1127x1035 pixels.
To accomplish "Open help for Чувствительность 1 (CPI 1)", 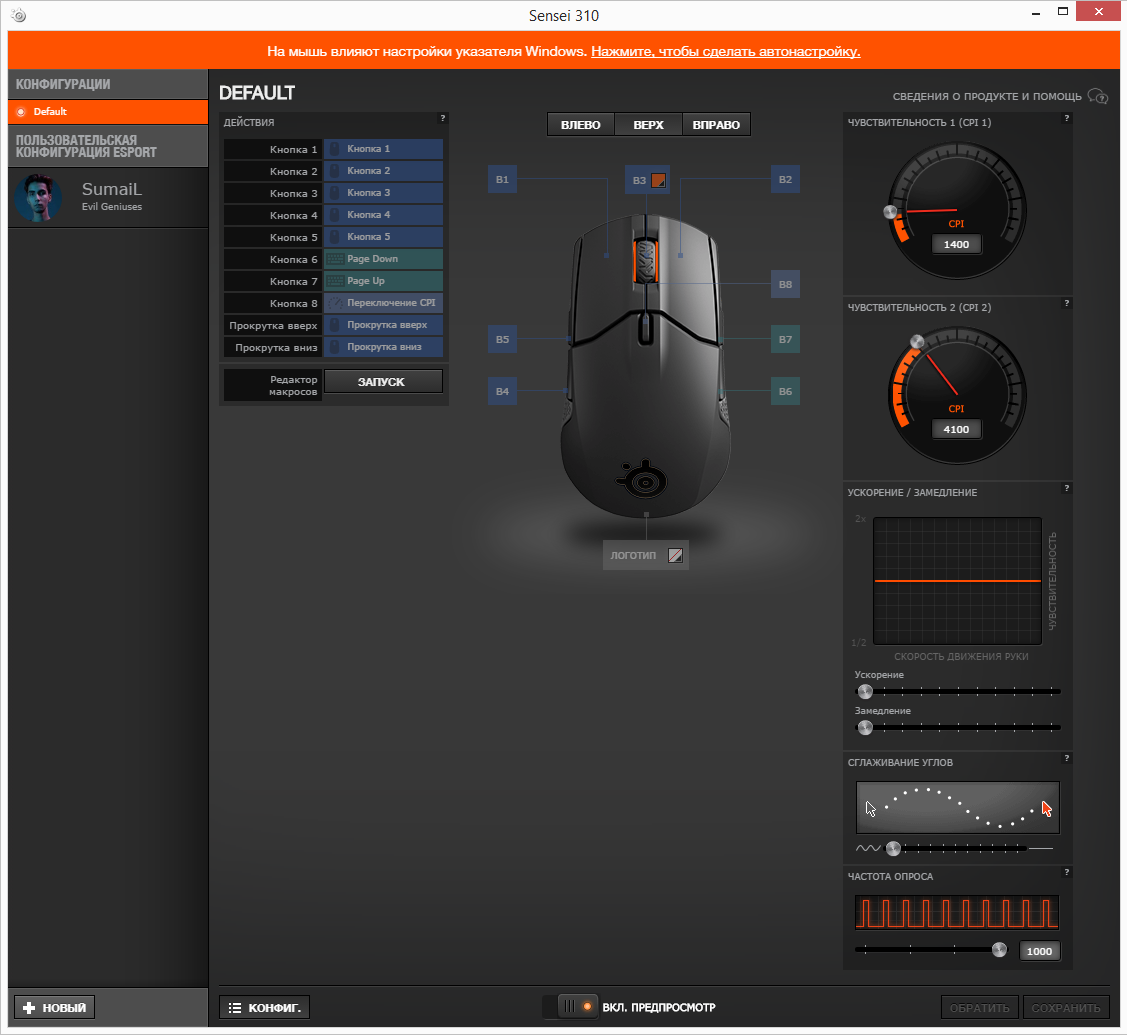I will pyautogui.click(x=1067, y=118).
